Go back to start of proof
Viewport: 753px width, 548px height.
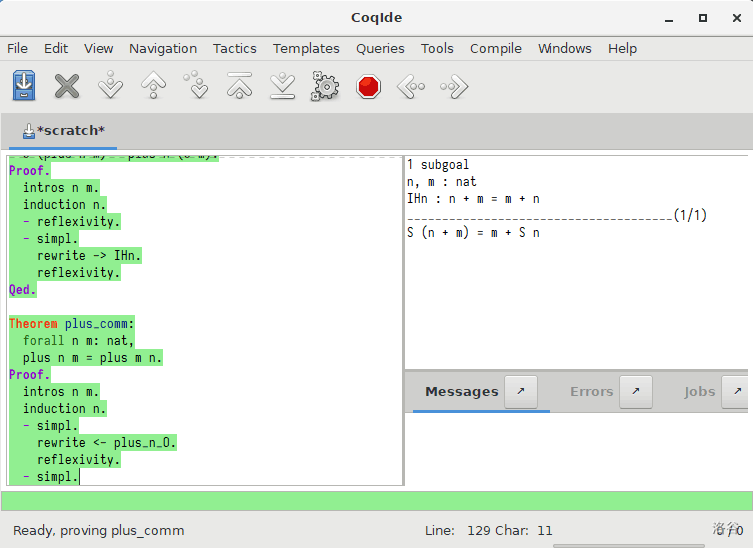click(x=239, y=87)
